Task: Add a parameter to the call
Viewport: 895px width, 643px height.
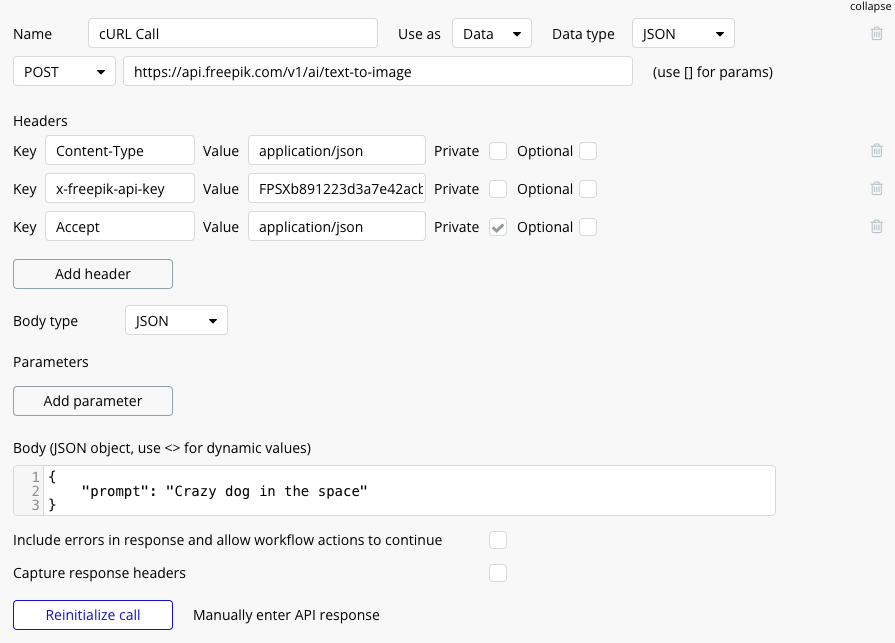Action: [92, 400]
